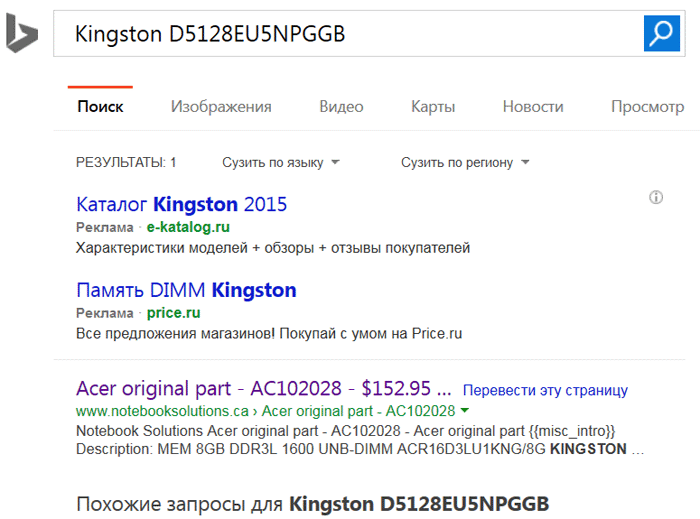Open the Каталог Kingston 2015 ad link
700x519 pixels.
click(181, 204)
